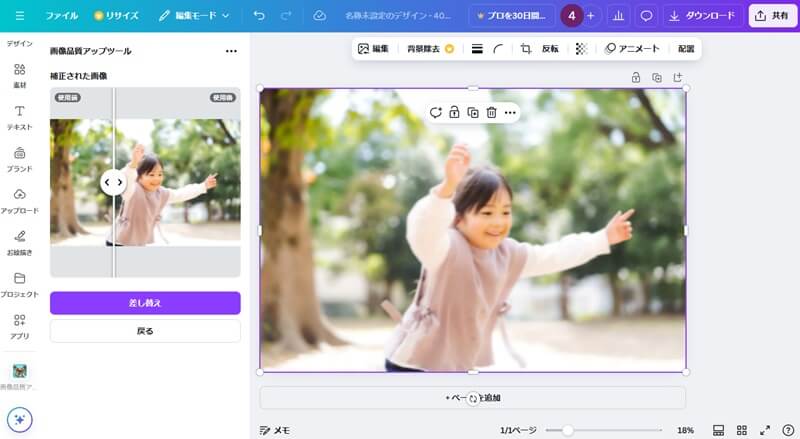Click the 反転 flip option
Viewport: 800px width, 439px height.
click(x=550, y=49)
